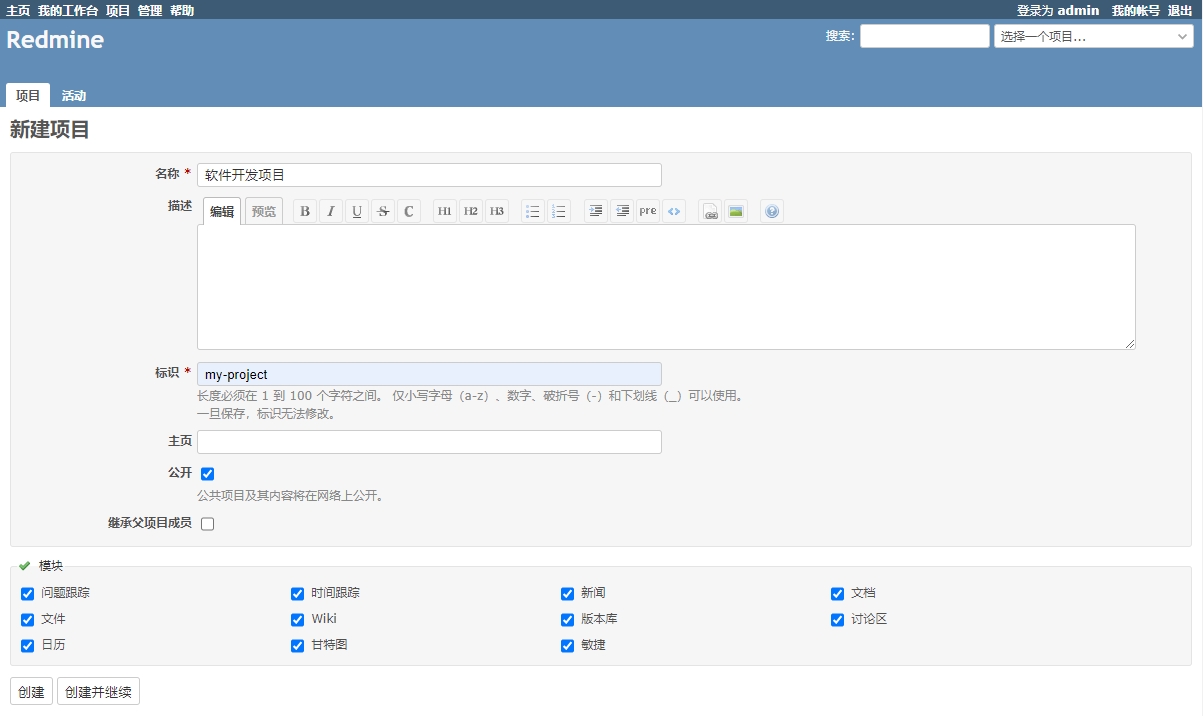The width and height of the screenshot is (1203, 716).
Task: Open 管理 in top menu
Action: pyautogui.click(x=150, y=10)
